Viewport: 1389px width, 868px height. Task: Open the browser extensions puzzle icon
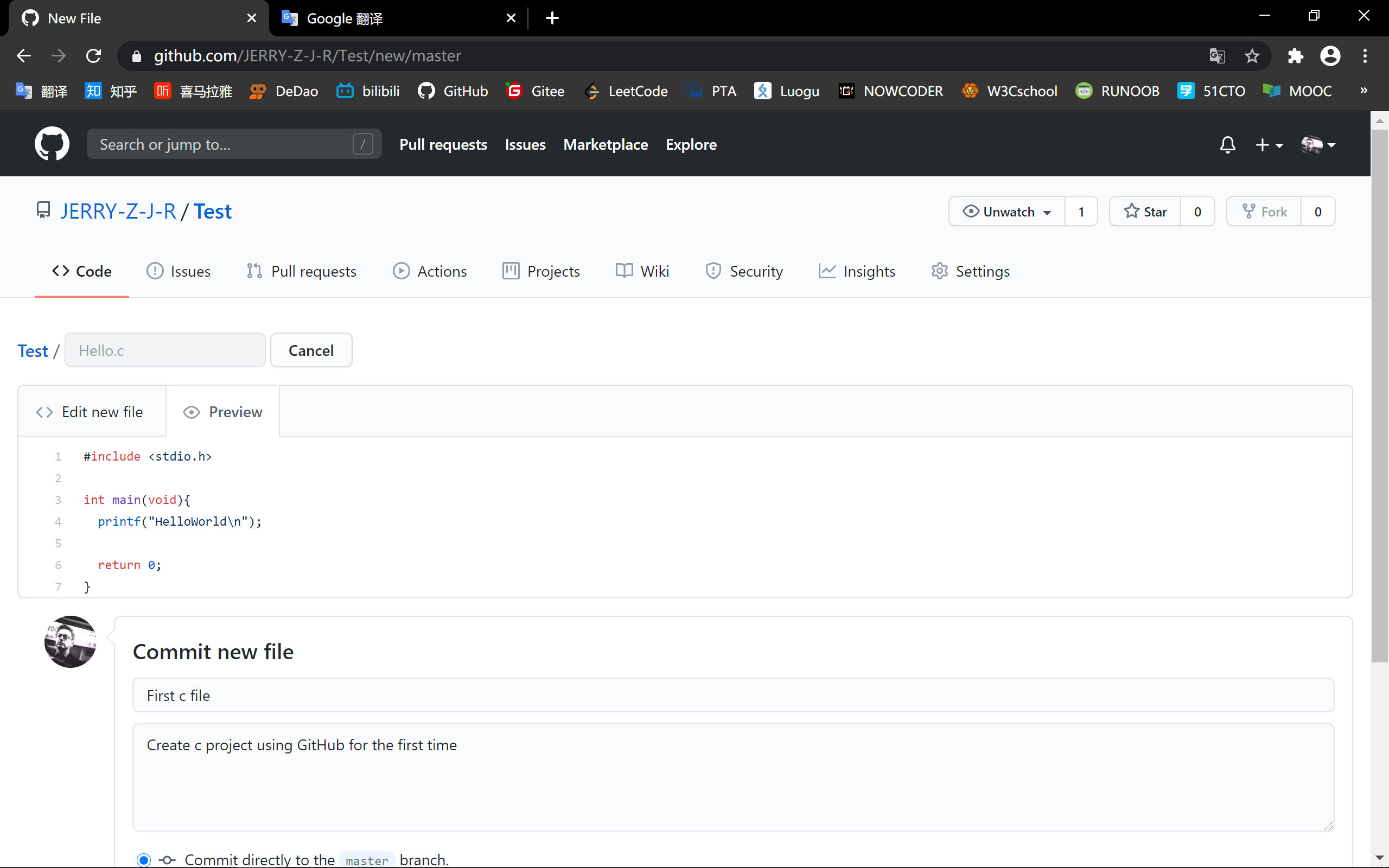click(1296, 56)
